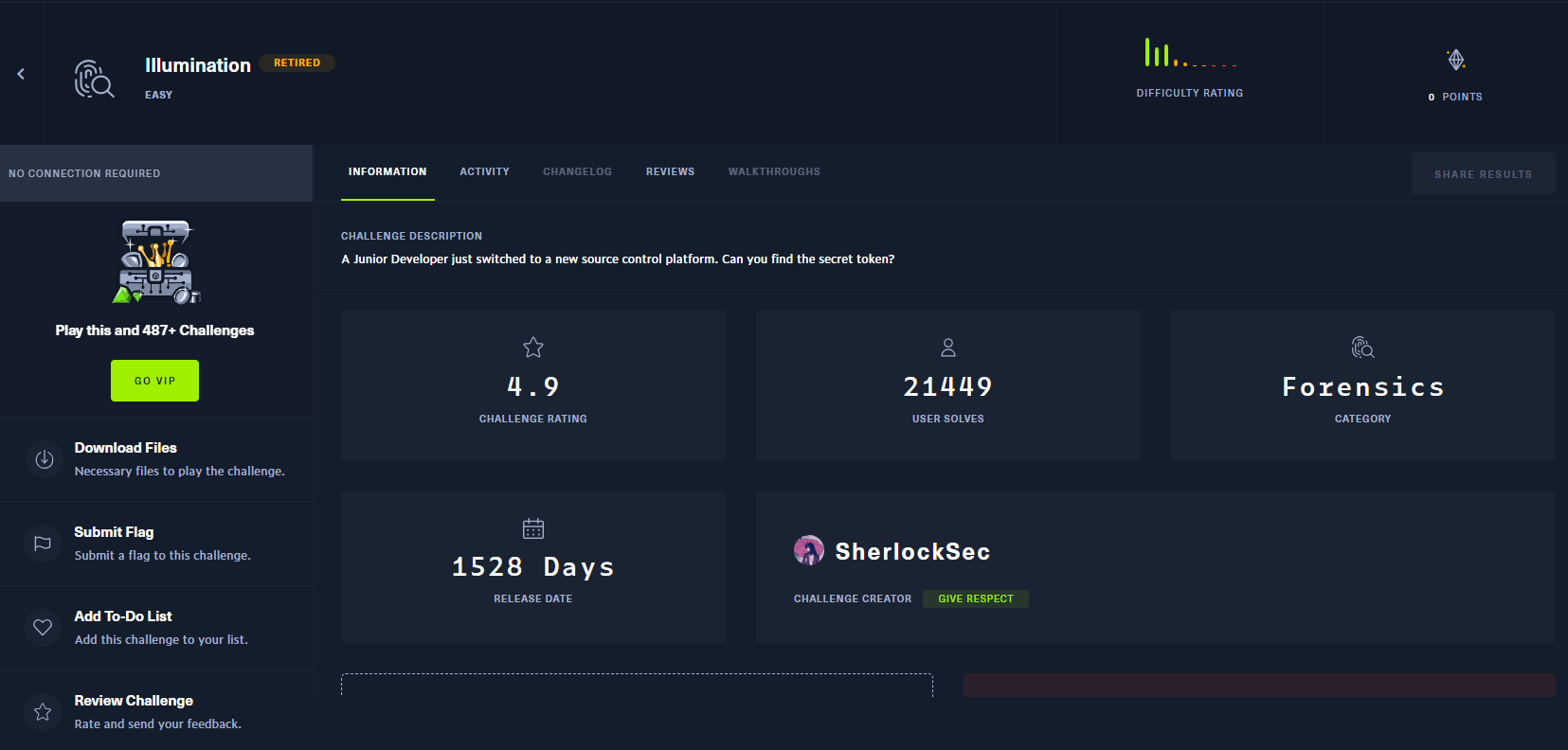1568x750 pixels.
Task: Switch to the Activity tab
Action: coord(484,172)
